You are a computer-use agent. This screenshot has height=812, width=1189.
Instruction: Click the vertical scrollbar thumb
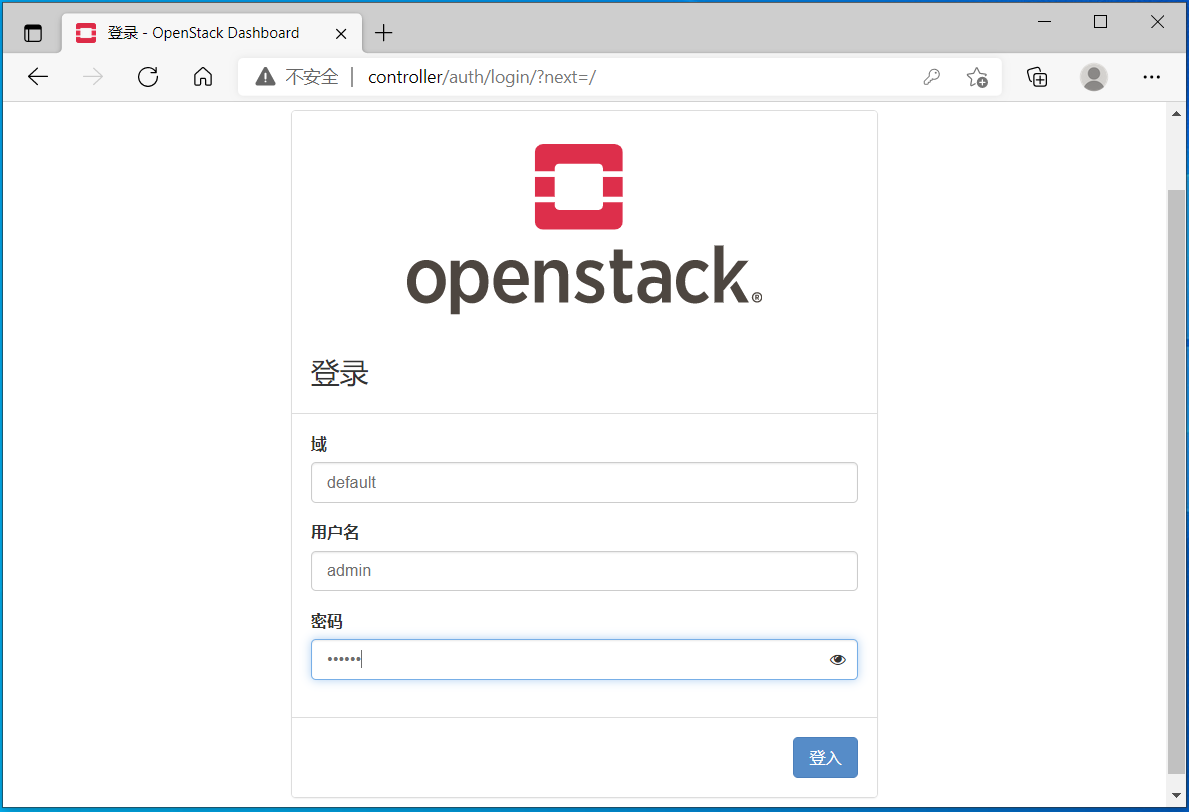click(1176, 481)
